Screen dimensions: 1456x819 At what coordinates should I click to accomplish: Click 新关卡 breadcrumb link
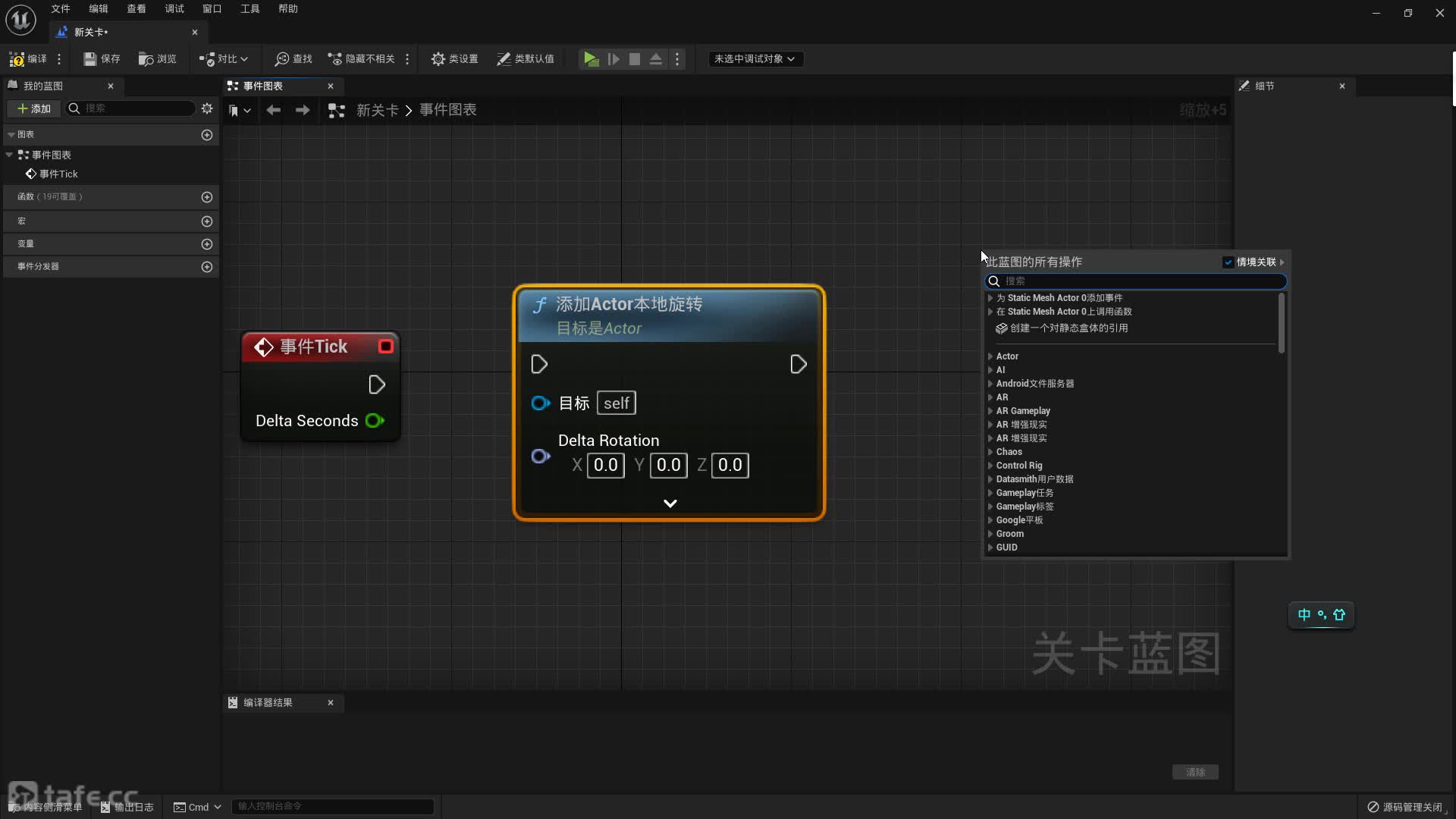click(x=378, y=110)
